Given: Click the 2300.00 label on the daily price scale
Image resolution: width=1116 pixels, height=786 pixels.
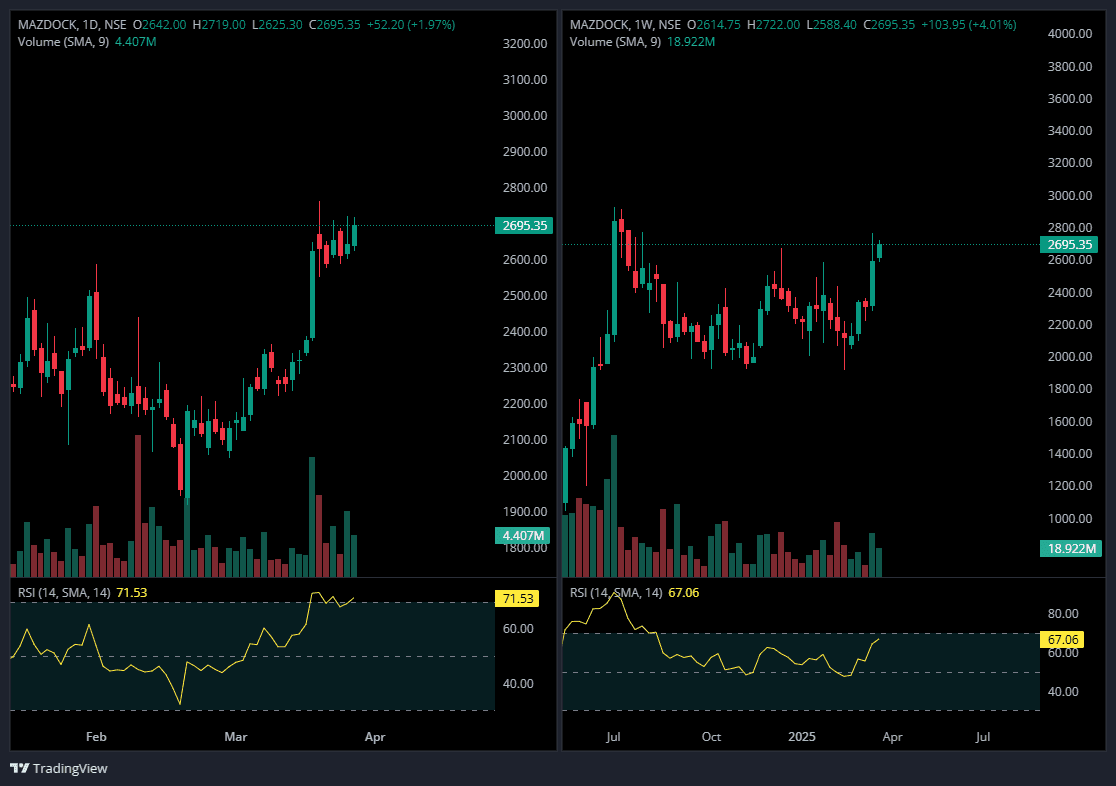Looking at the screenshot, I should 525,368.
